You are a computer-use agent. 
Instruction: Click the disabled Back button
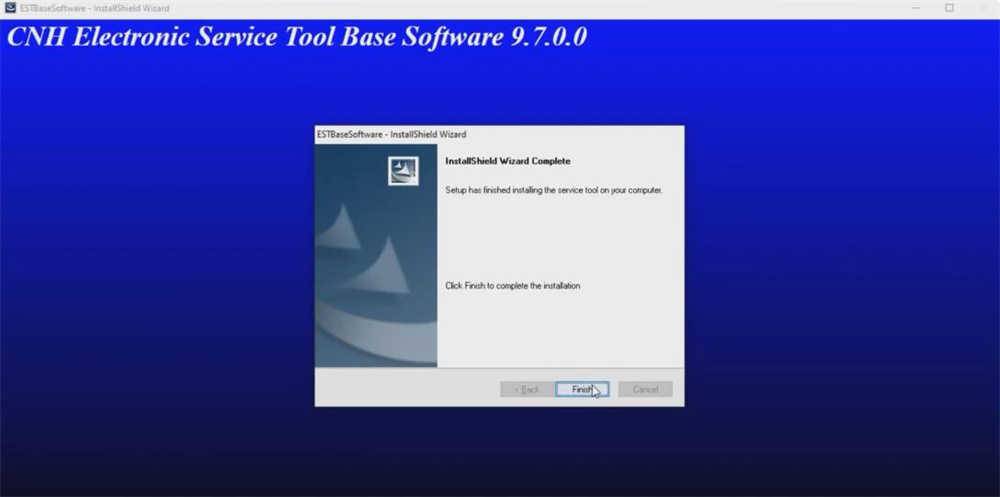click(x=526, y=389)
